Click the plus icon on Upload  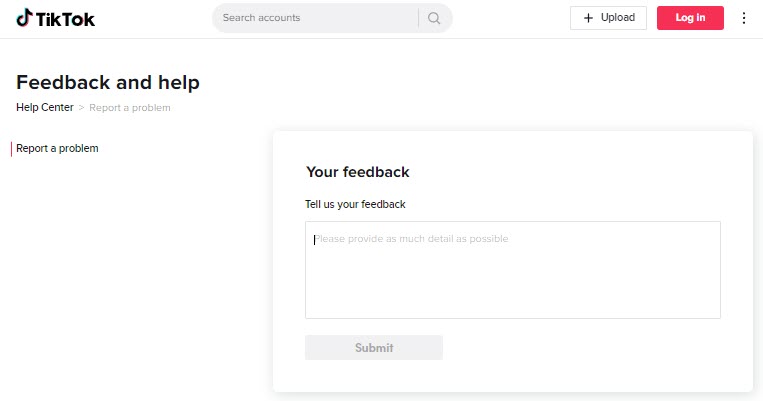[588, 18]
